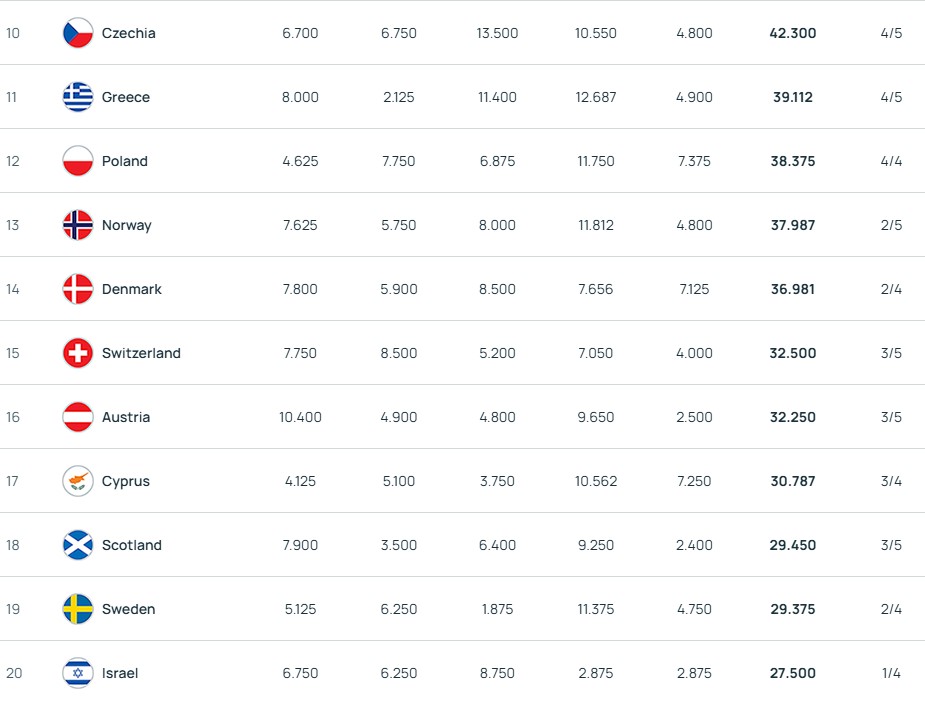Select the Switzerland country name
The width and height of the screenshot is (925, 704).
click(x=141, y=353)
